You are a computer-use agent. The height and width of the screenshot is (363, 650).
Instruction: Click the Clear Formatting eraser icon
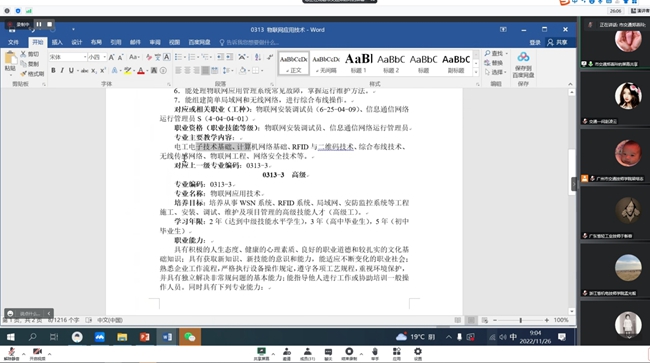click(x=148, y=57)
